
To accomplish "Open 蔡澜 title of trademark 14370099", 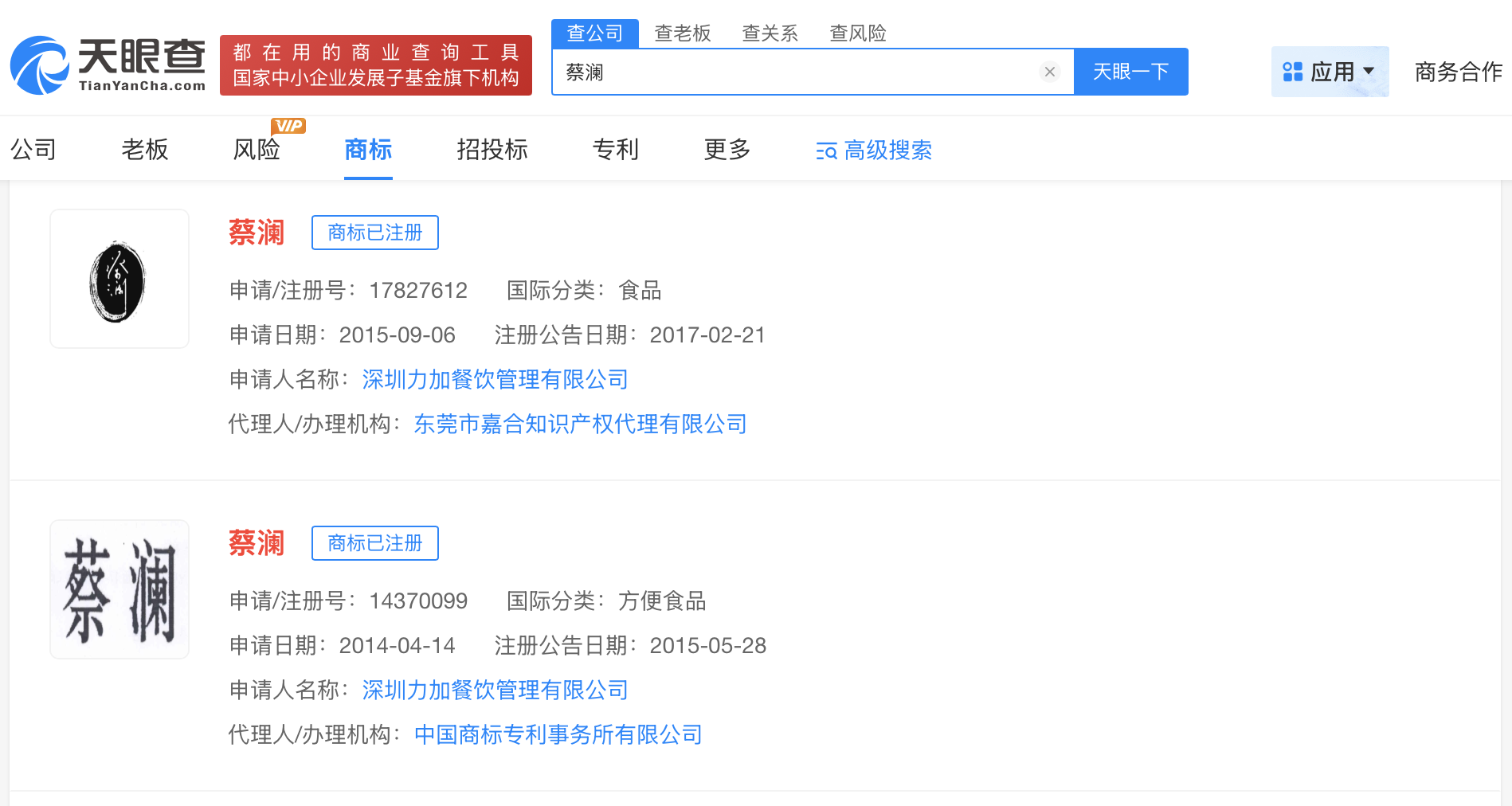I will click(x=257, y=543).
